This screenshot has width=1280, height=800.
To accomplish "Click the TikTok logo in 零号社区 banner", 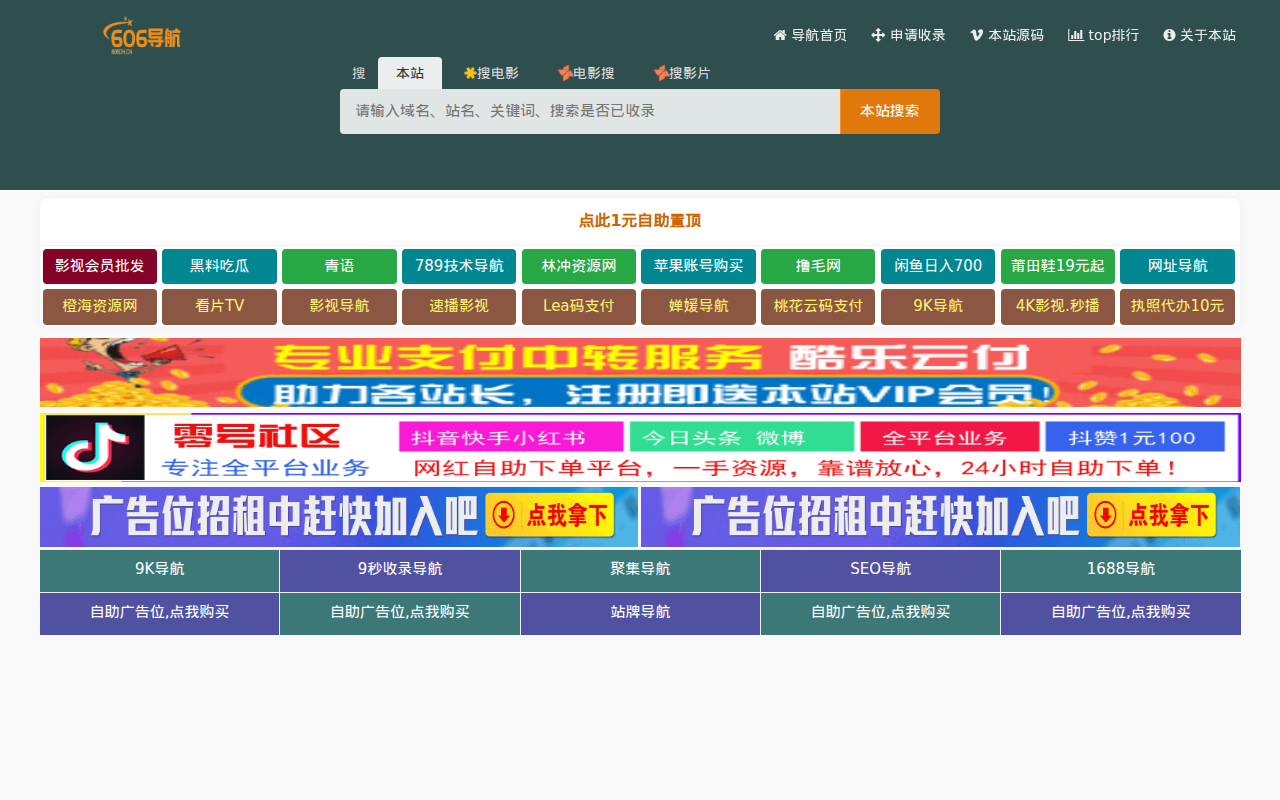I will [x=95, y=448].
